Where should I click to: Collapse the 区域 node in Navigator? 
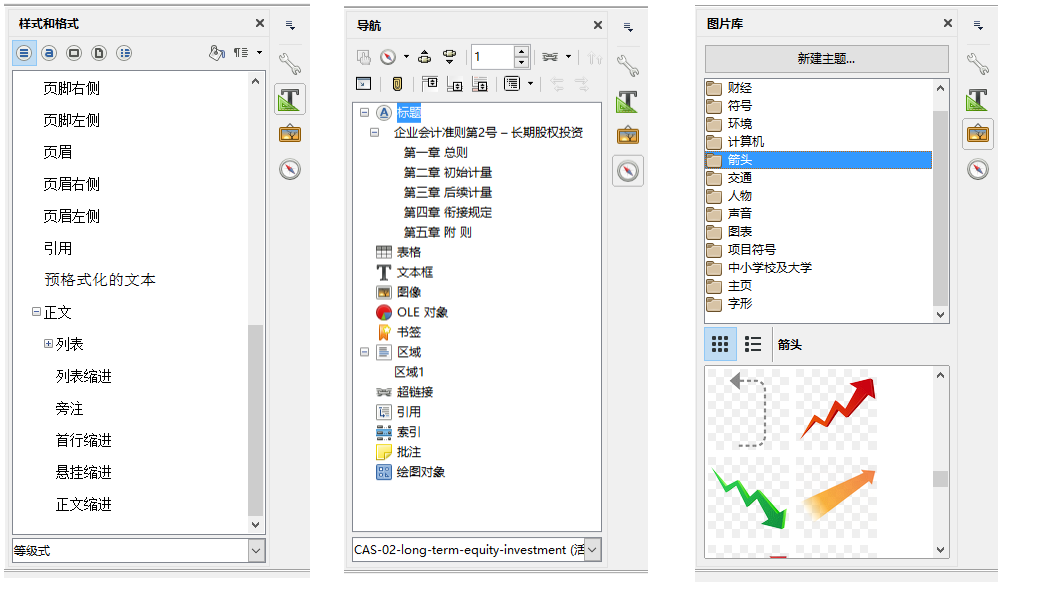(364, 351)
